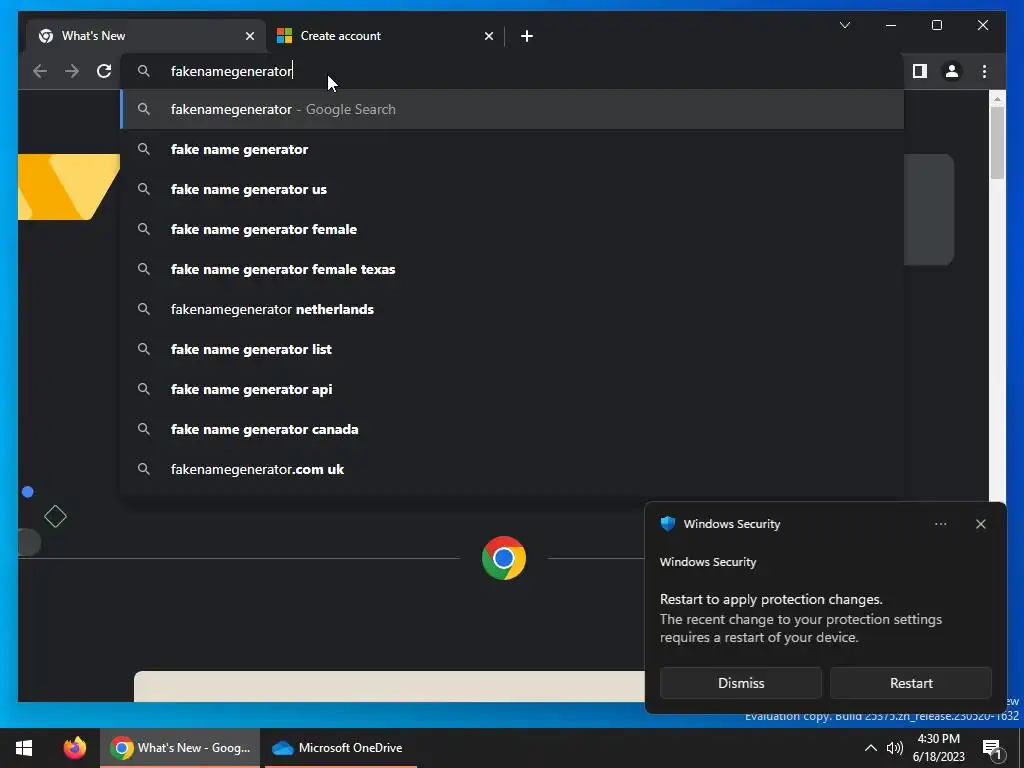This screenshot has width=1024, height=768.
Task: Open volume control in tray
Action: coord(895,748)
